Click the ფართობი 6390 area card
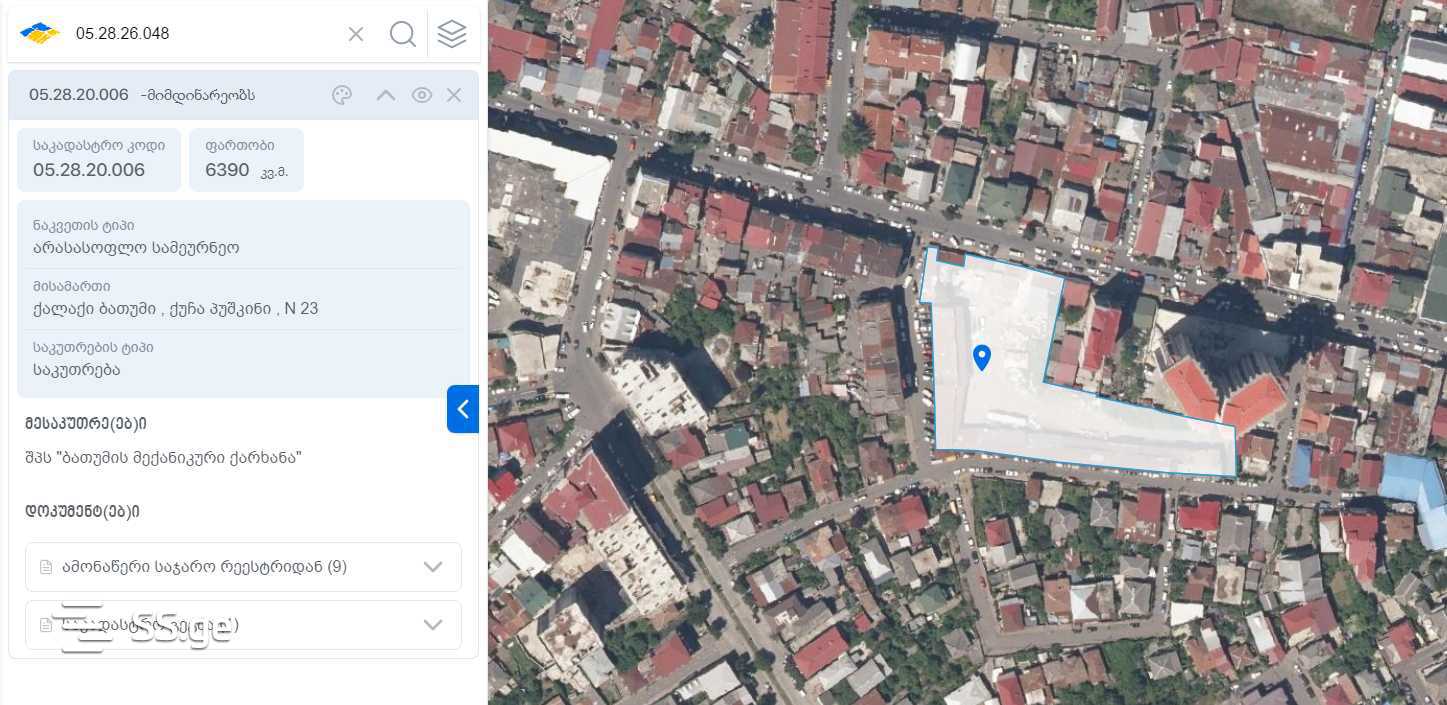The height and width of the screenshot is (705, 1447). tap(246, 159)
